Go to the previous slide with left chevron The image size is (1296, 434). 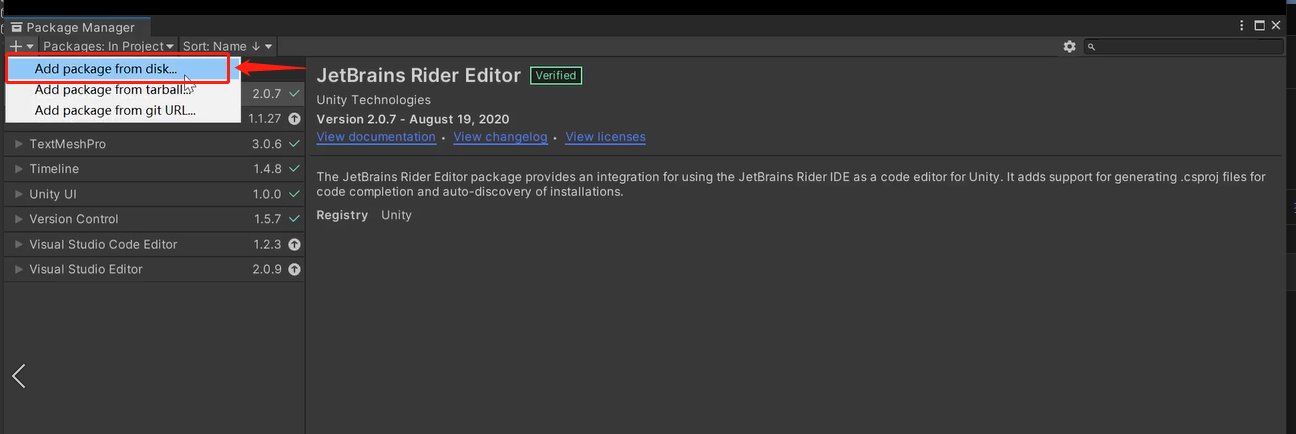pyautogui.click(x=18, y=376)
